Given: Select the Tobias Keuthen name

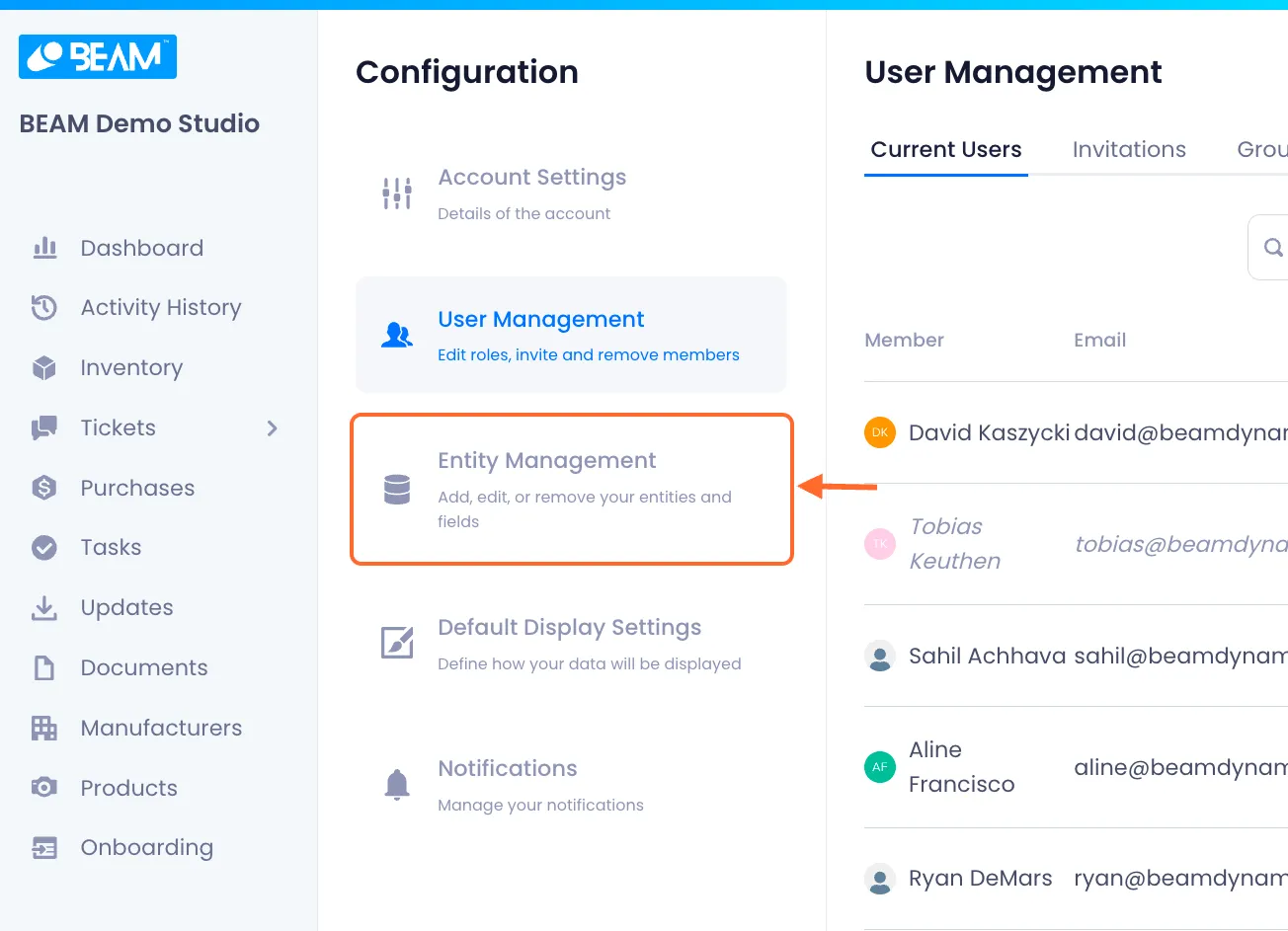Looking at the screenshot, I should point(954,544).
